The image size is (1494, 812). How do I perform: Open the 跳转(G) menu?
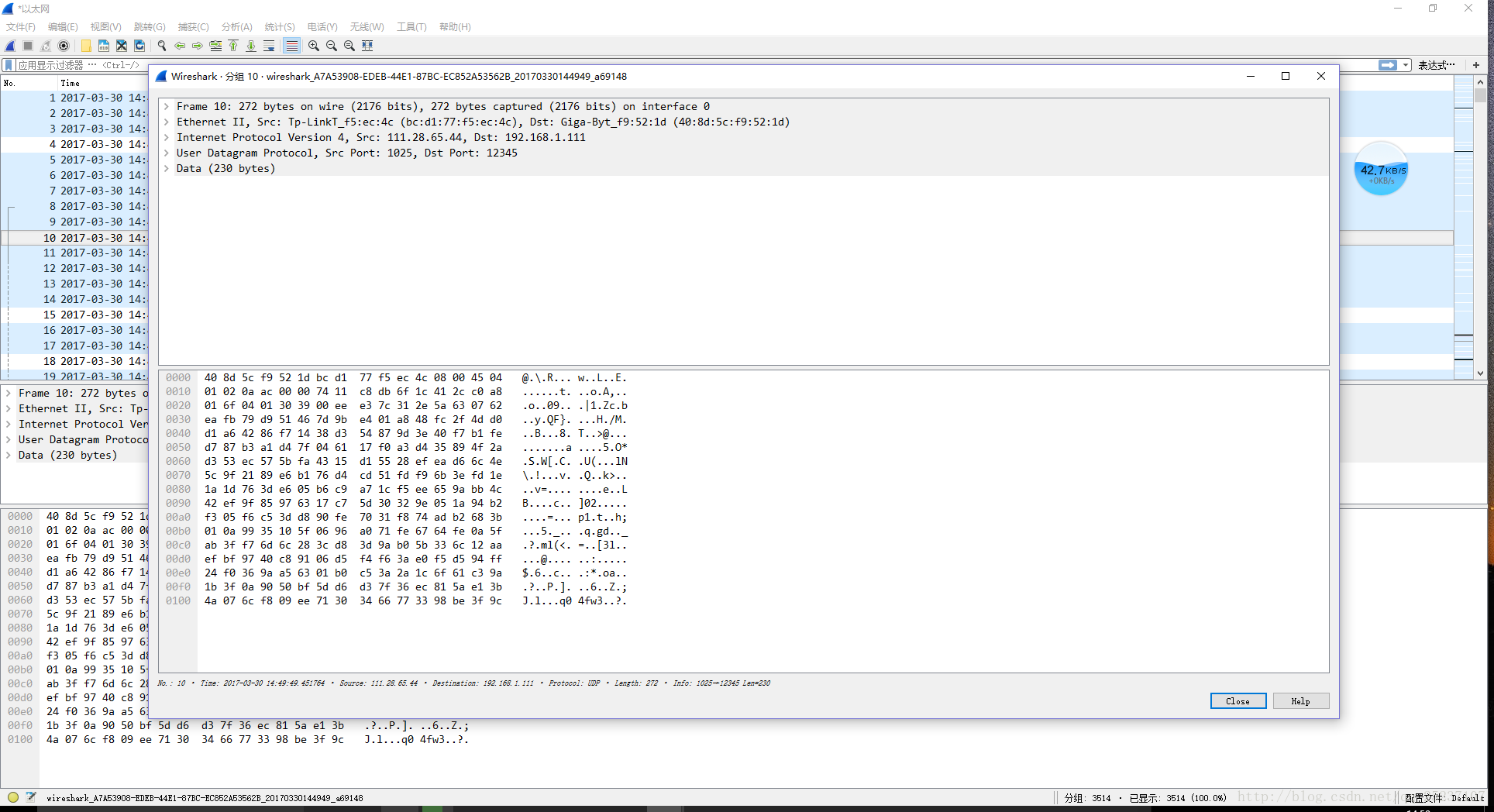[x=150, y=26]
